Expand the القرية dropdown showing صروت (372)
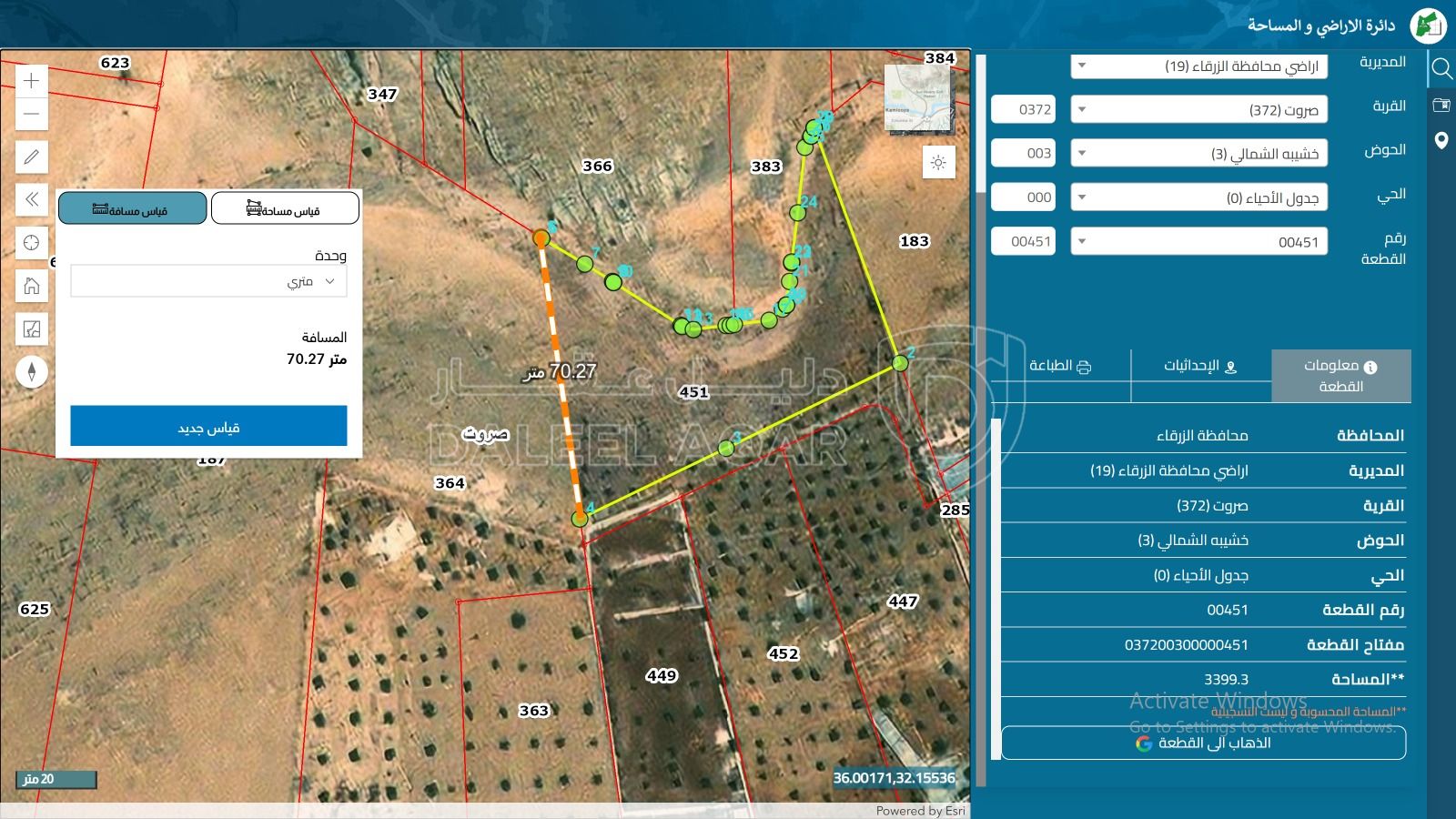The image size is (1456, 819). tap(1198, 110)
